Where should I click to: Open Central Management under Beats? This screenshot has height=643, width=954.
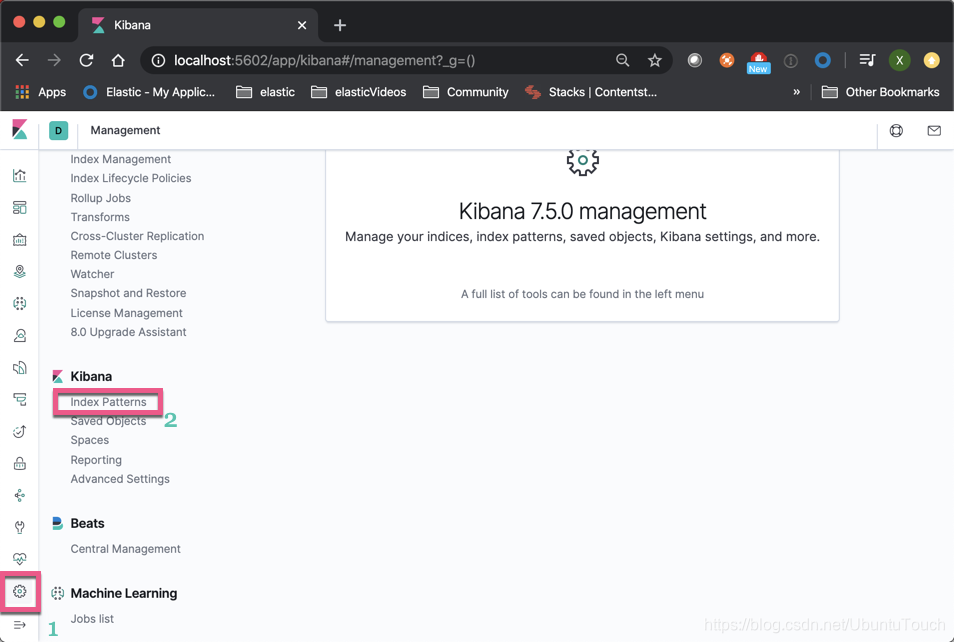click(x=124, y=548)
